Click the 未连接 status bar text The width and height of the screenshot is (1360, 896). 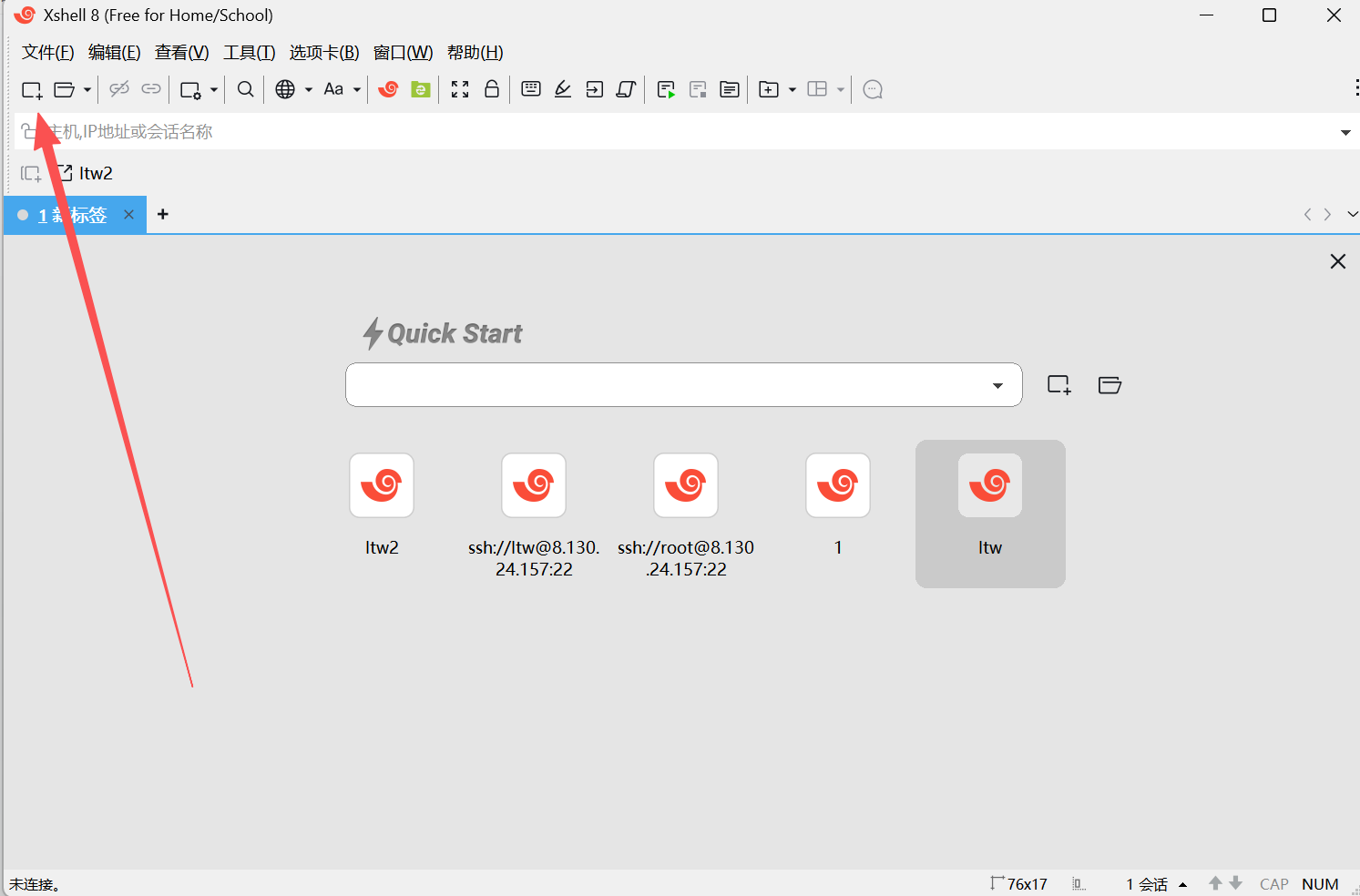click(35, 884)
